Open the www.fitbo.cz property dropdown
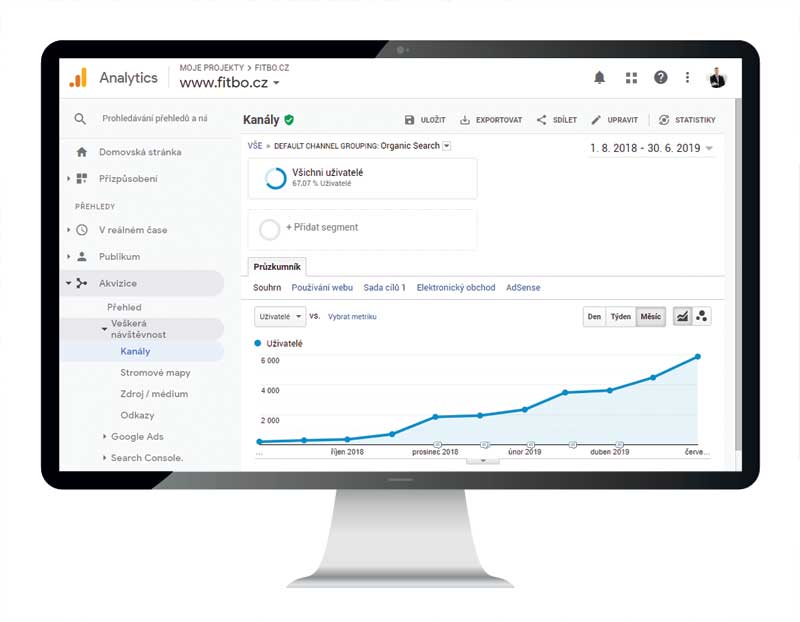The image size is (800, 622). (x=276, y=83)
